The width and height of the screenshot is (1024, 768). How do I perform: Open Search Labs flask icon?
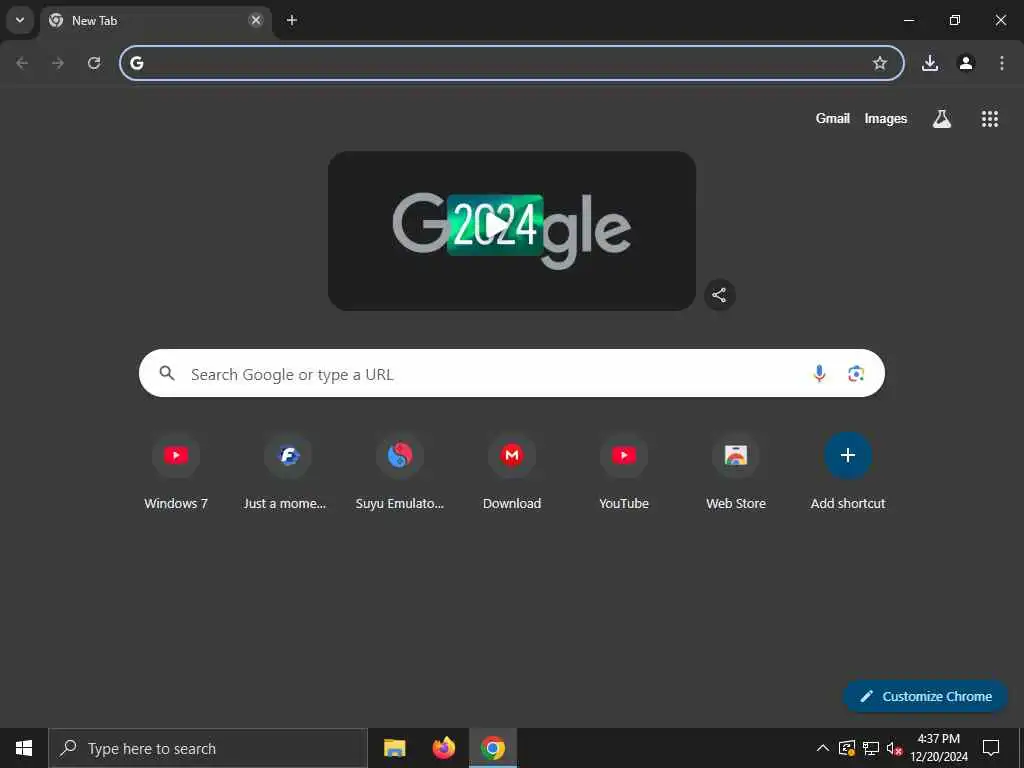(942, 118)
